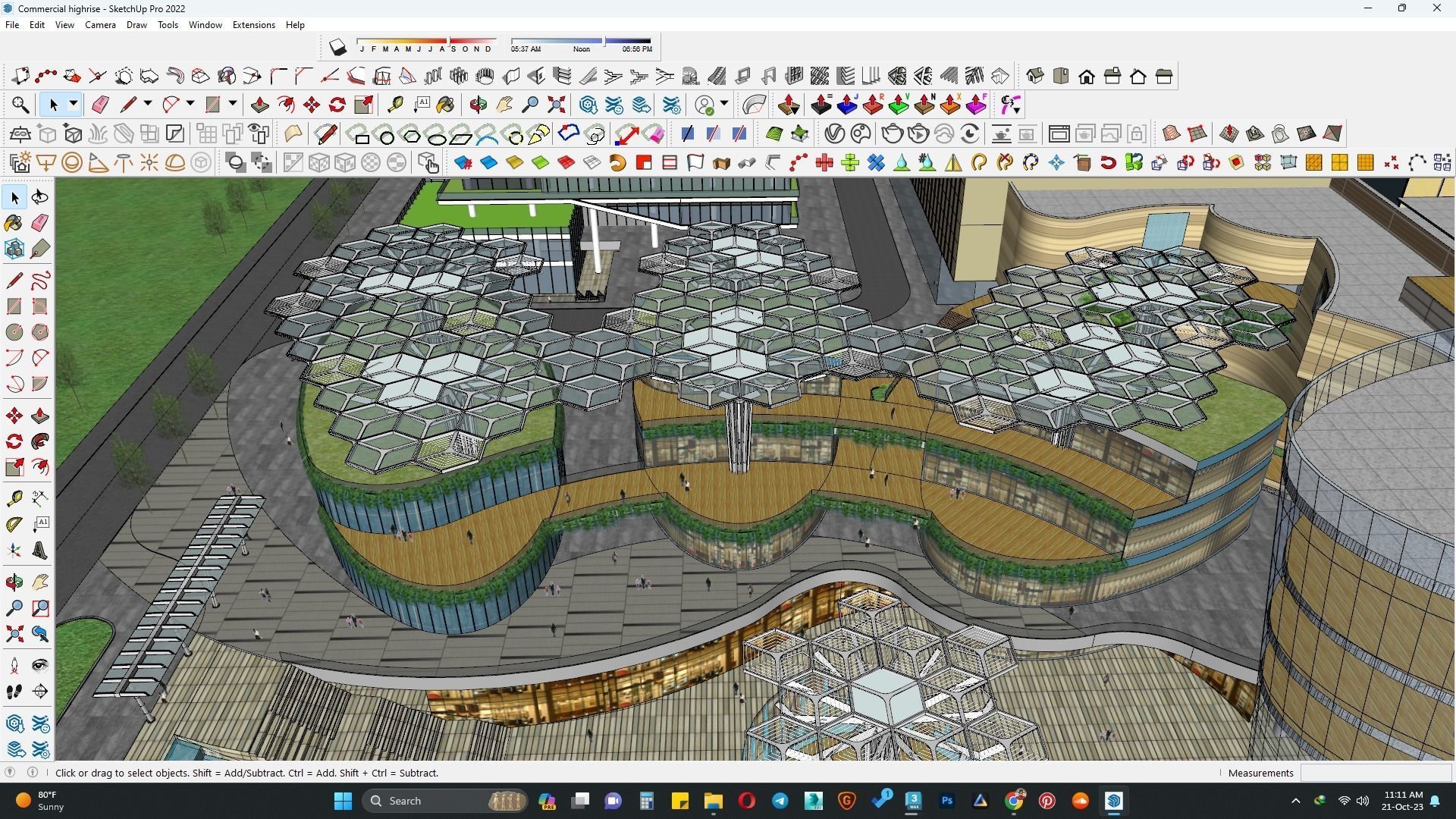Viewport: 1456px width, 819px height.
Task: Open the Paint Bucket tool in top toolbar
Action: [446, 105]
